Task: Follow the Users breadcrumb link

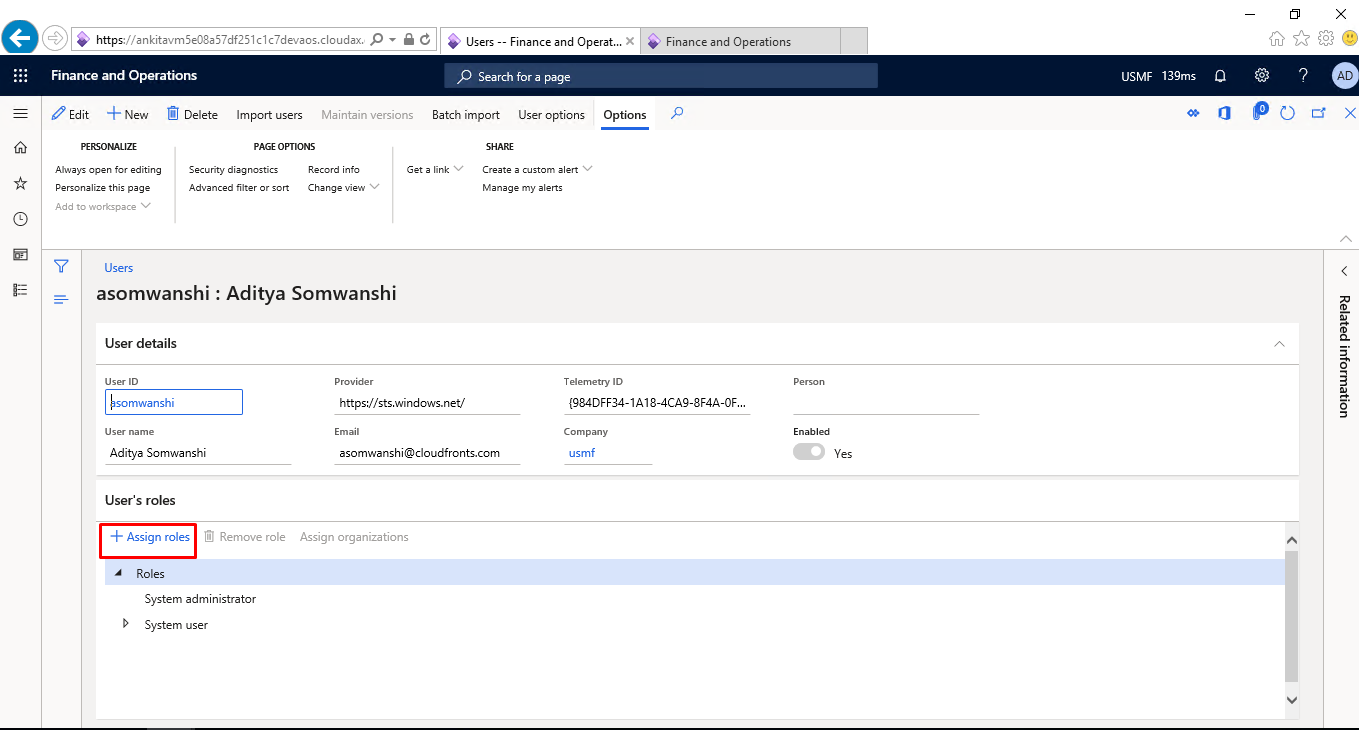Action: pos(119,268)
